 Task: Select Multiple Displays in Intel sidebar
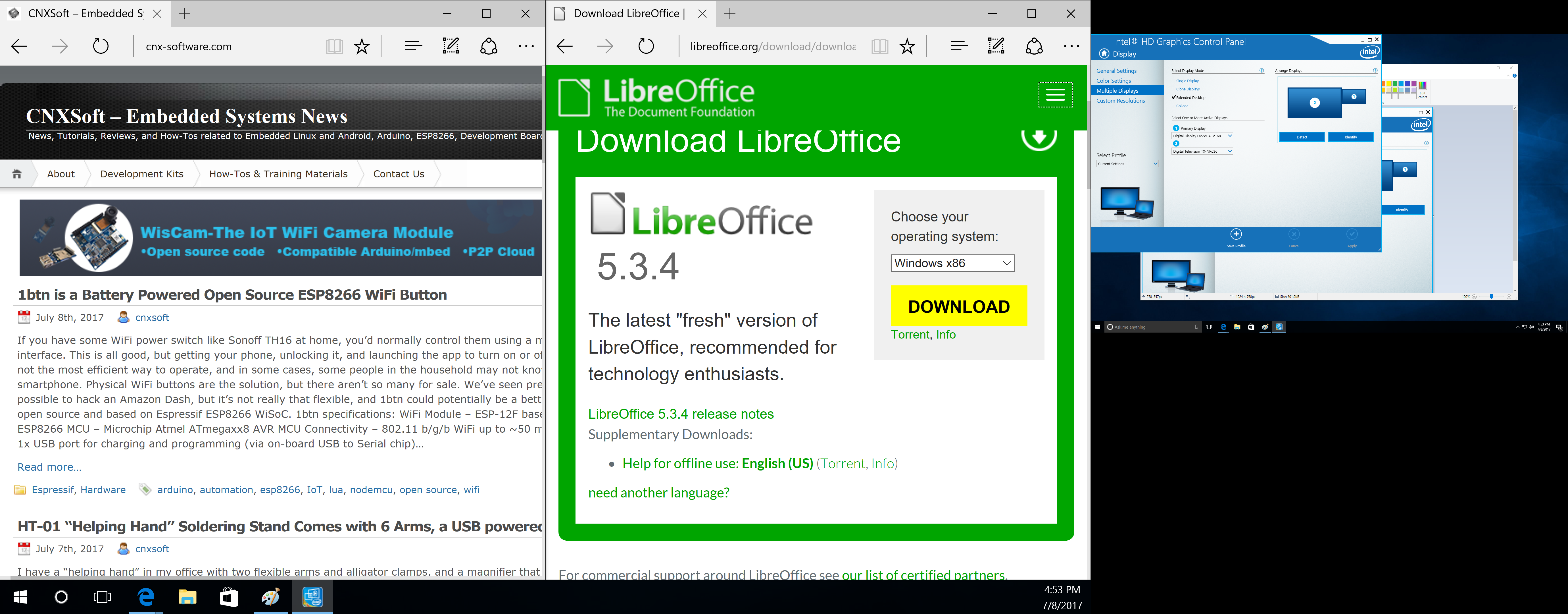pos(1127,91)
